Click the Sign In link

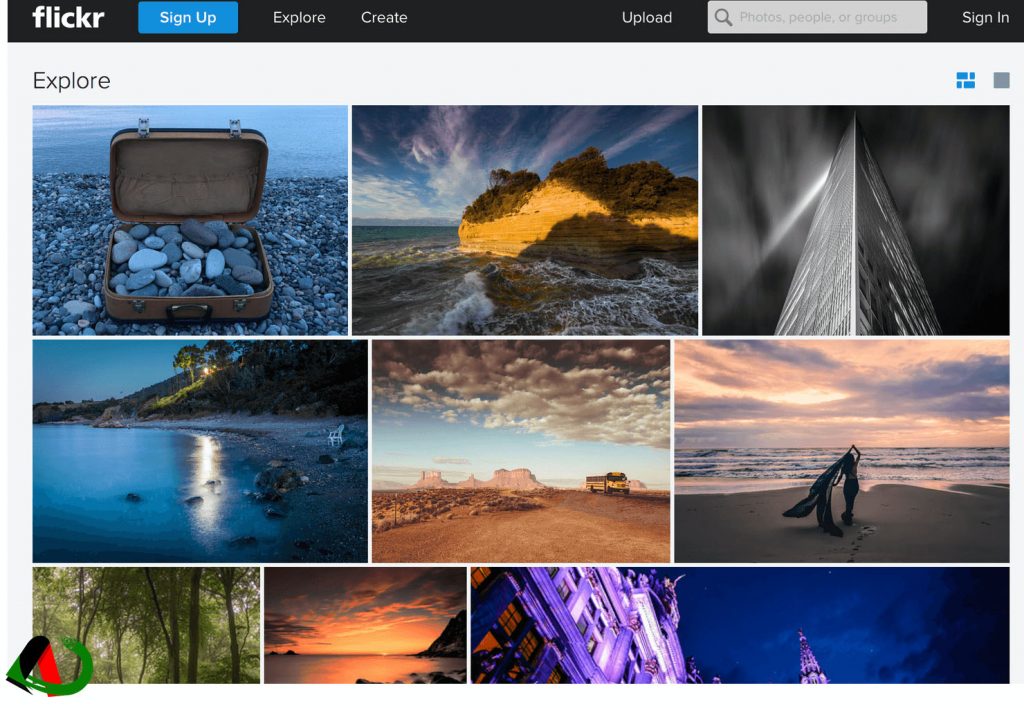click(x=985, y=18)
